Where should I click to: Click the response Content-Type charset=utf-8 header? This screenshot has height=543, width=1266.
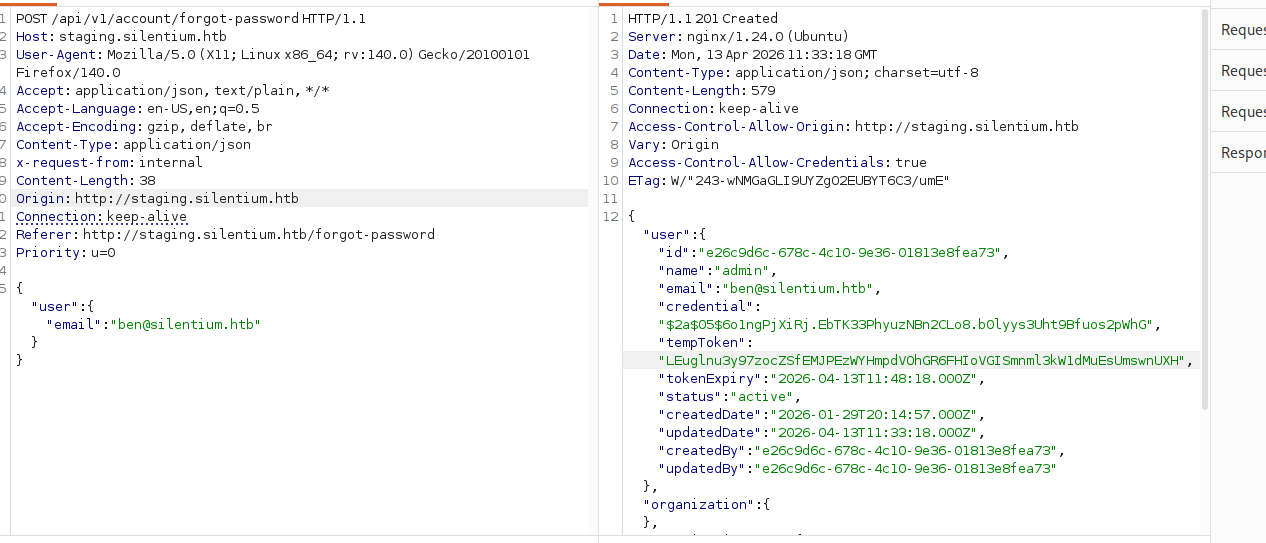coord(803,73)
